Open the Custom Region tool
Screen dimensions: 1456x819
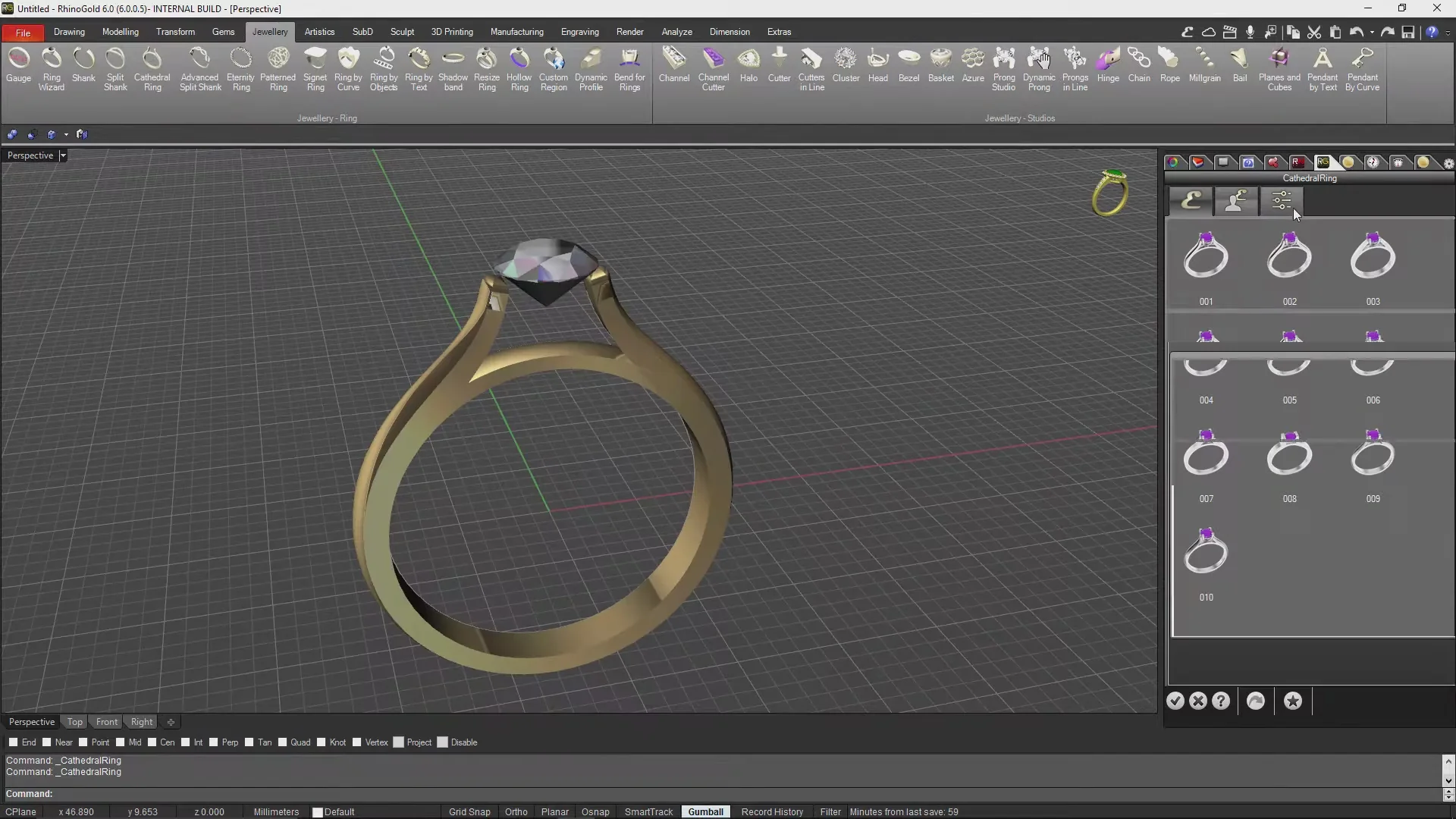(554, 69)
